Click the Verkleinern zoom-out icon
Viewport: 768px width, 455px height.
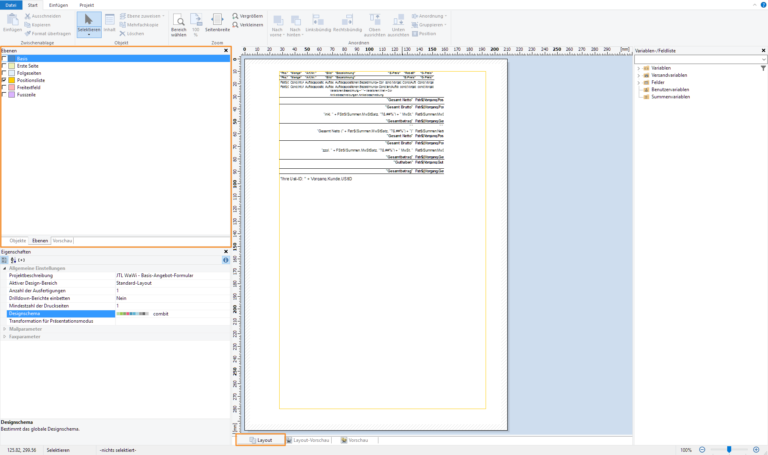coord(250,25)
